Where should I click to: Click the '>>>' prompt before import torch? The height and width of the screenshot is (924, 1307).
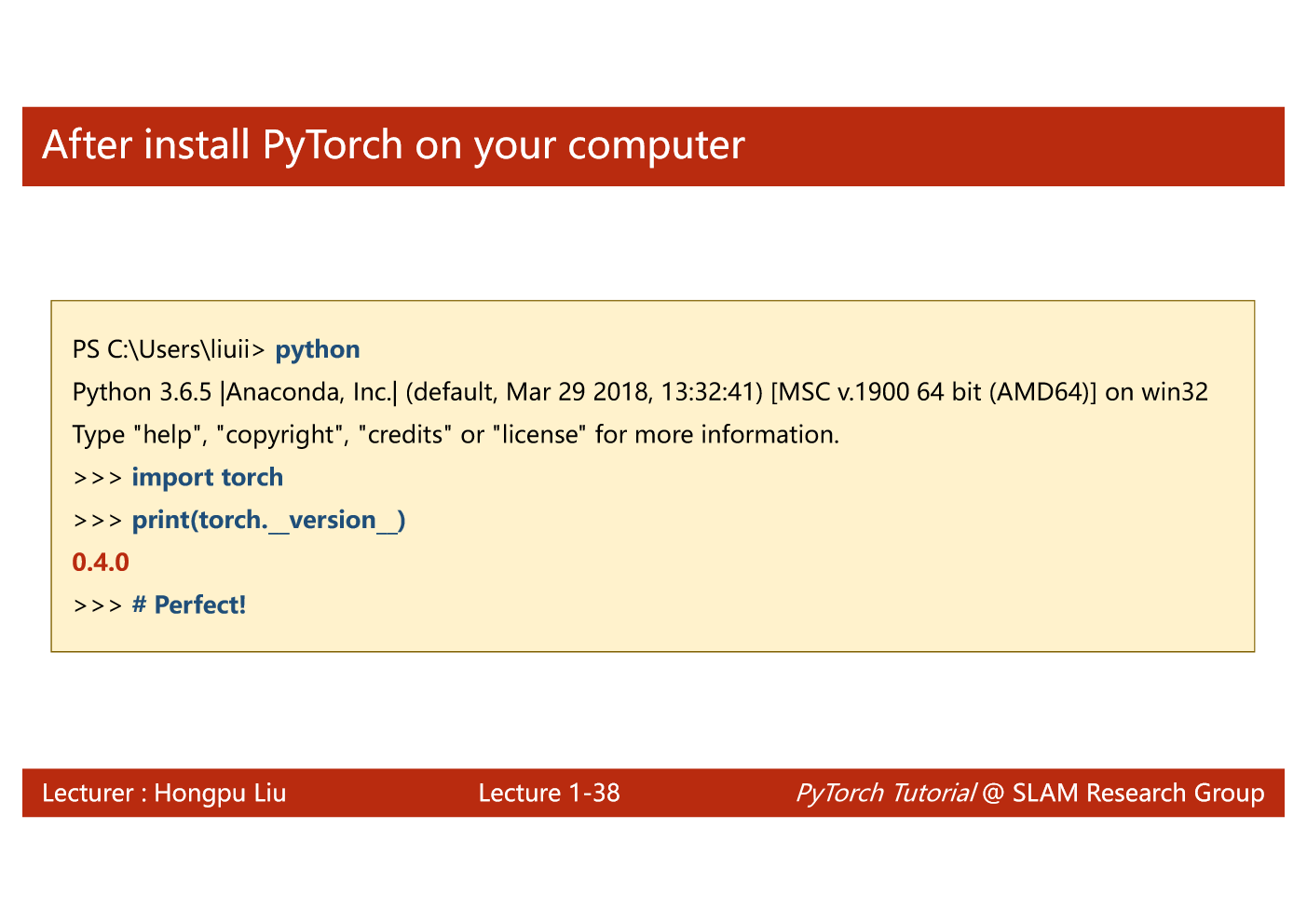[98, 478]
